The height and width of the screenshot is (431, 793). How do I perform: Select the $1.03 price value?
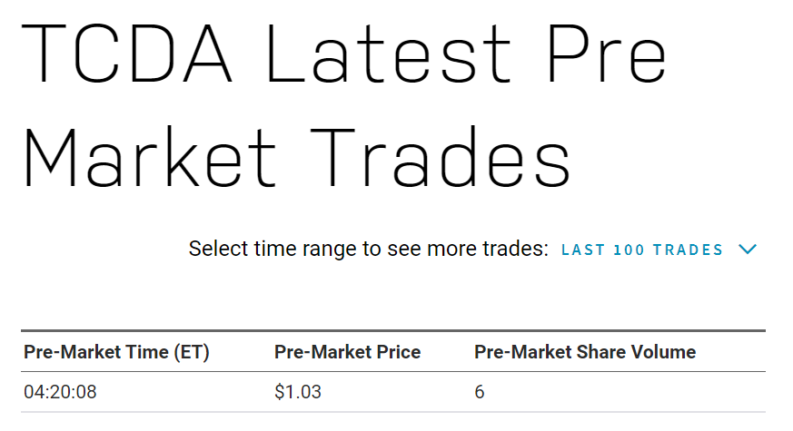(298, 392)
